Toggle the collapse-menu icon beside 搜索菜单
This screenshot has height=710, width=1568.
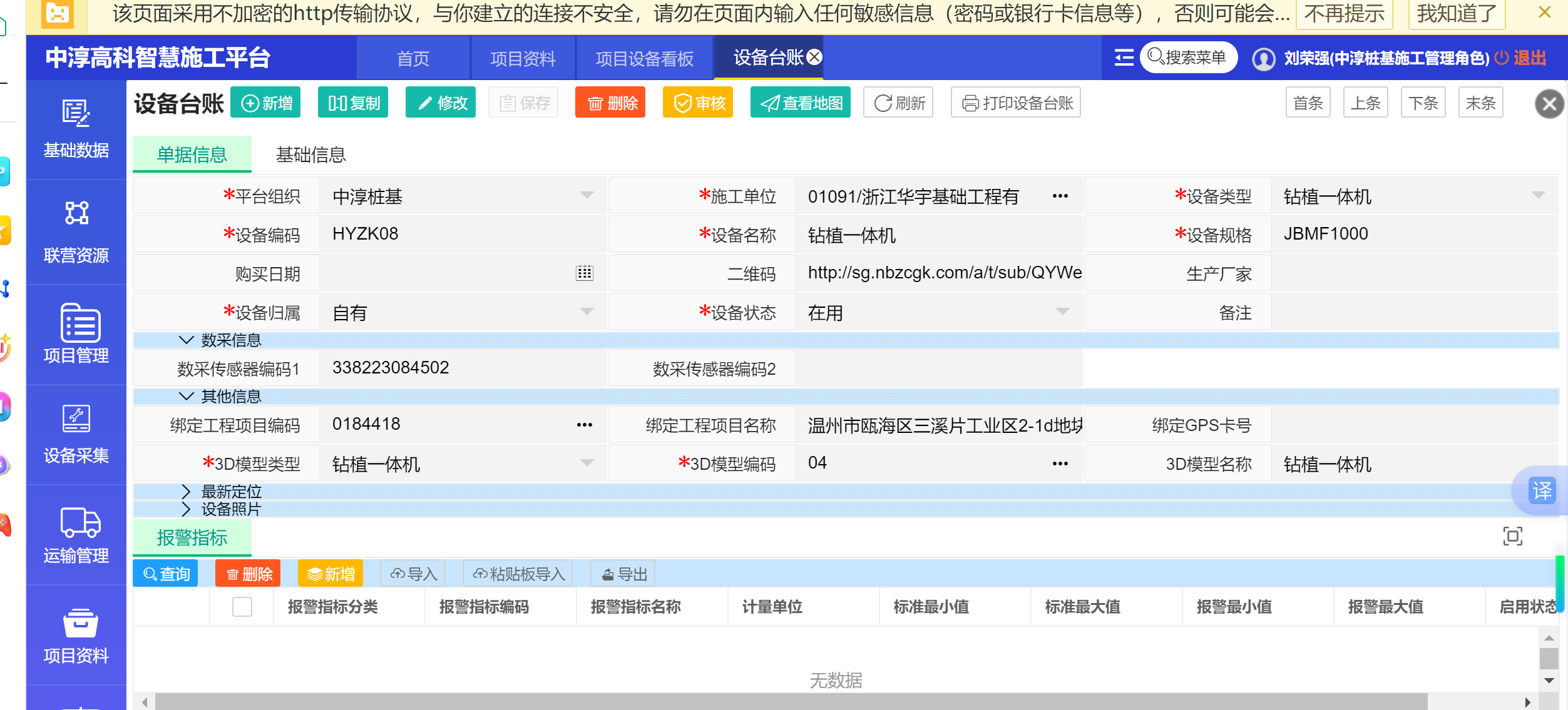1124,58
